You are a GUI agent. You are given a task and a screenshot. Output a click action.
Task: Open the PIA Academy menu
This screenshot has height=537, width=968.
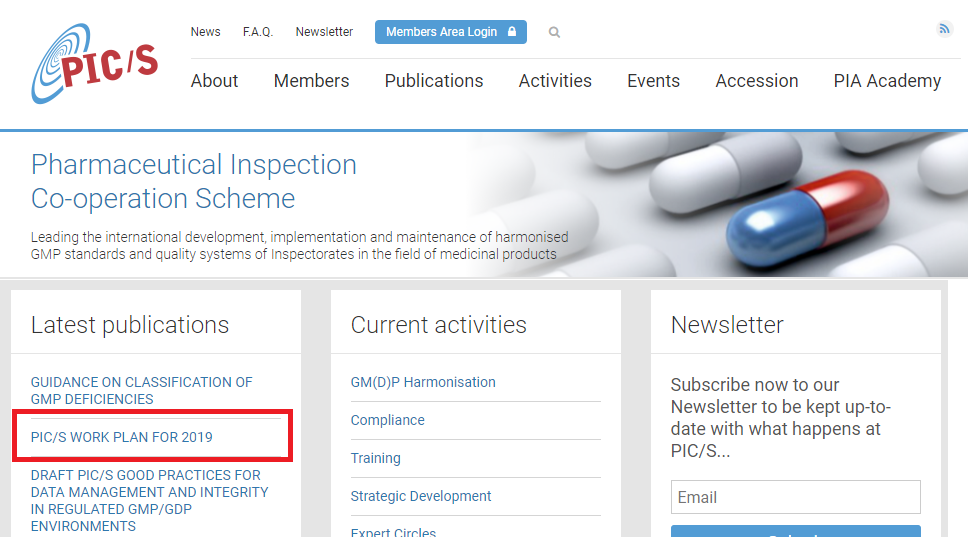(x=887, y=81)
